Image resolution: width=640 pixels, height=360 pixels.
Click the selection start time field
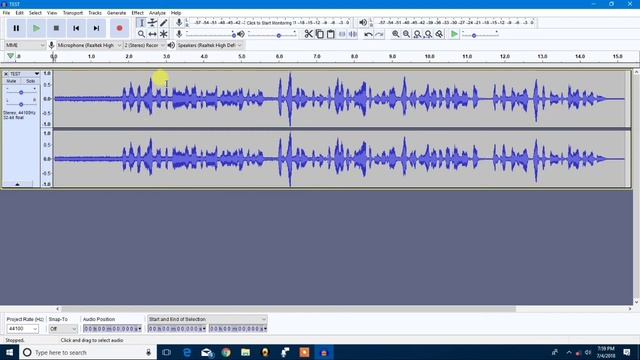[x=176, y=329]
